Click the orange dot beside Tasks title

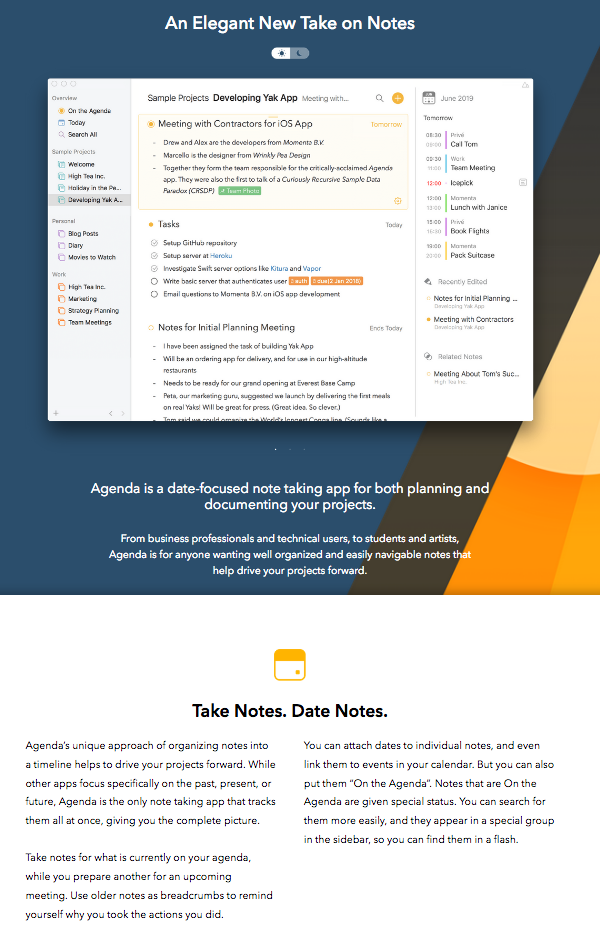(151, 224)
